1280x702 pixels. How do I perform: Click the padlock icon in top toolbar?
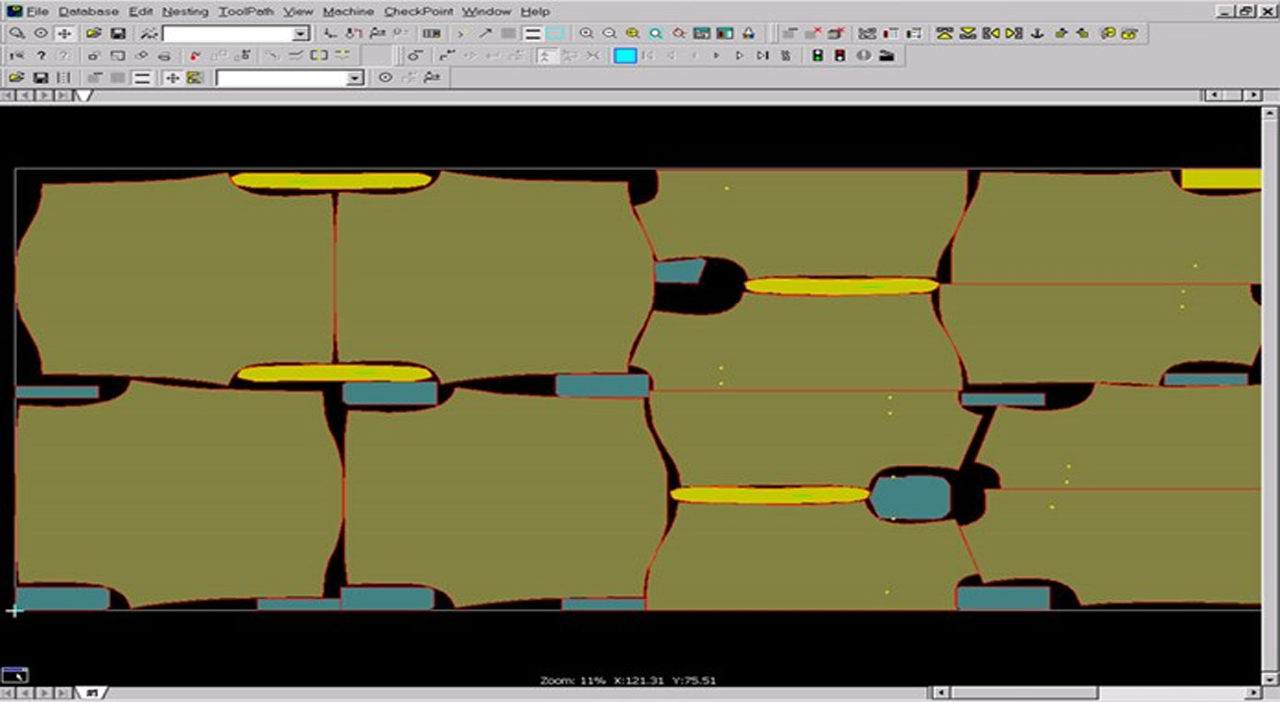click(x=749, y=33)
